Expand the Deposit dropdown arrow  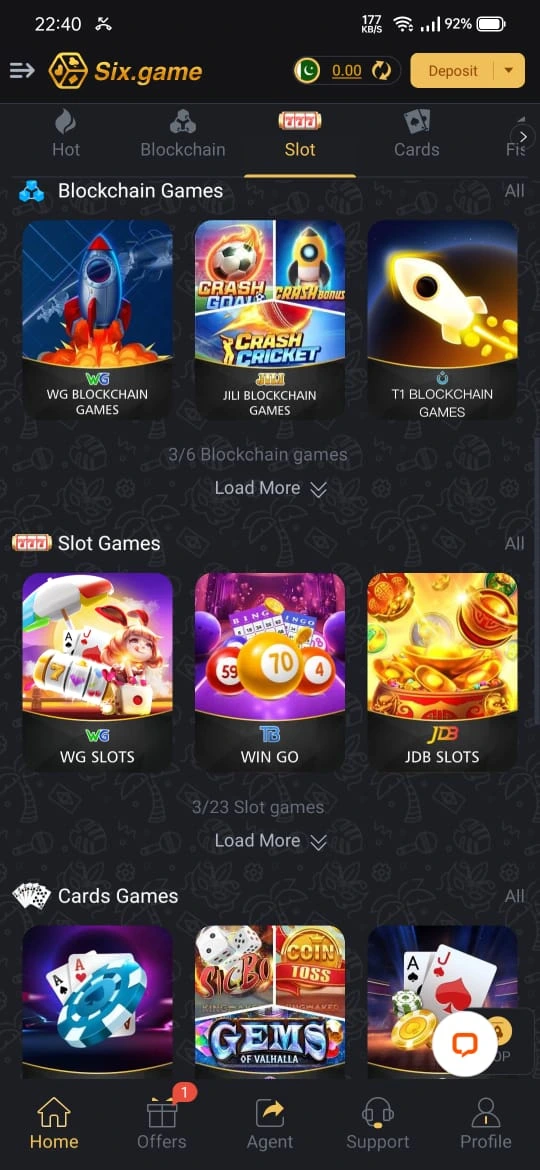click(509, 71)
